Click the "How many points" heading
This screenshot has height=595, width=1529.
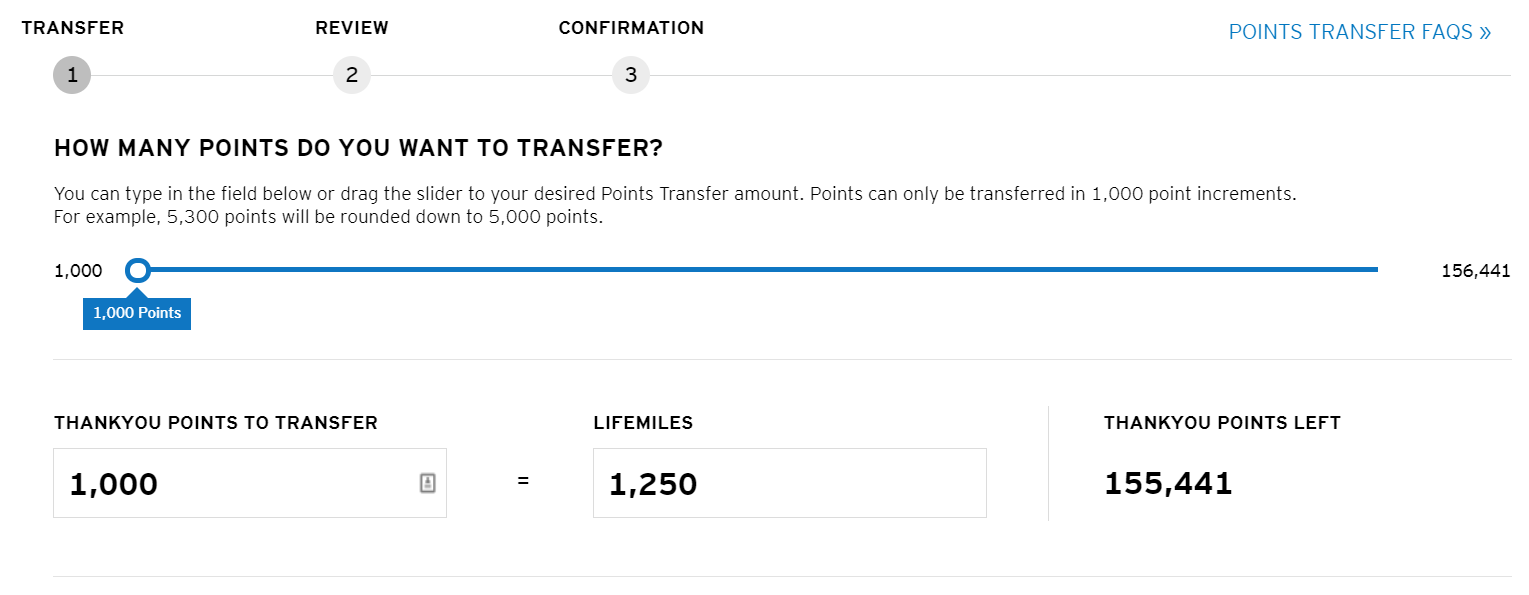pos(358,149)
